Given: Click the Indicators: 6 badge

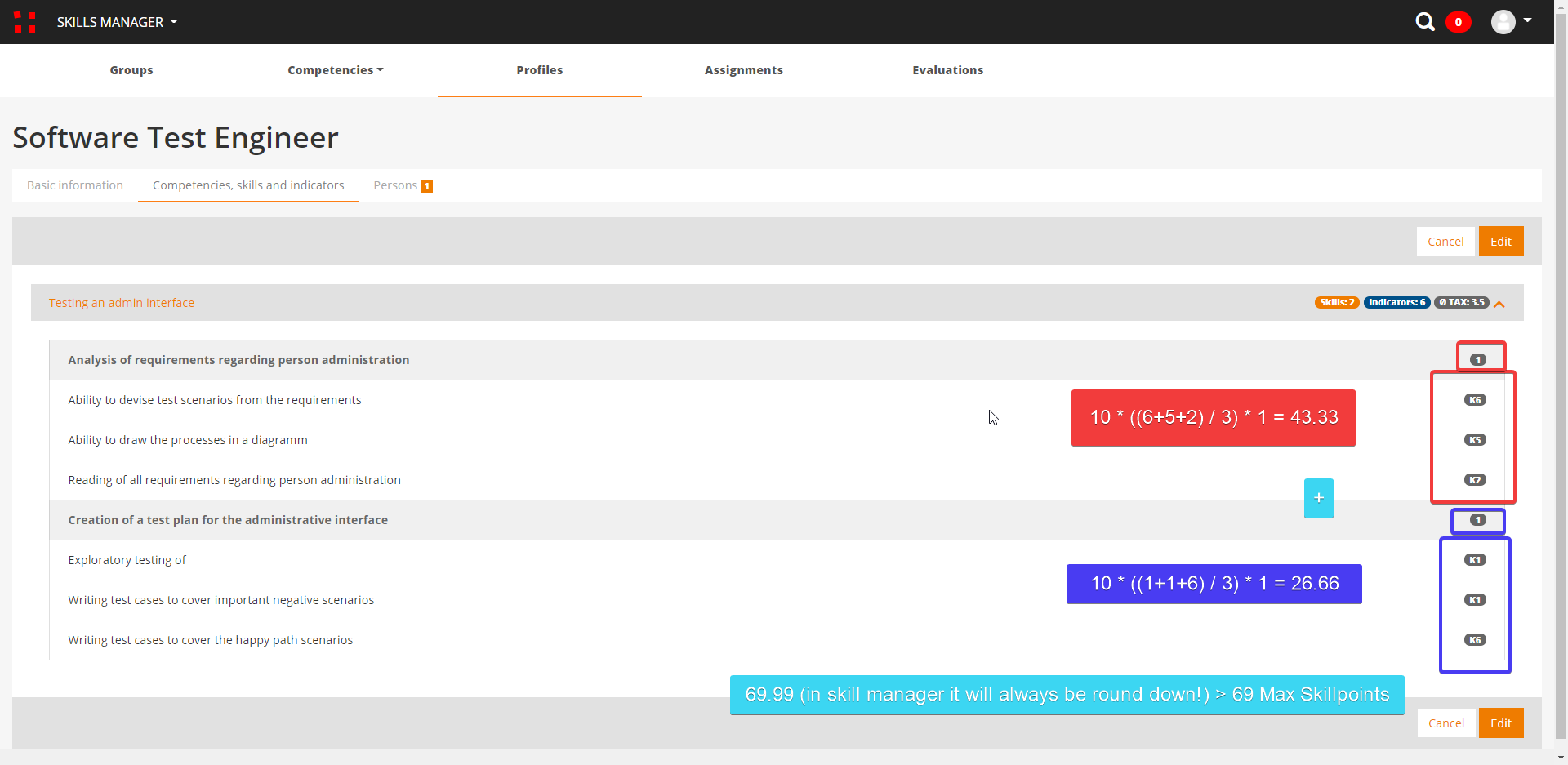Looking at the screenshot, I should [x=1396, y=302].
